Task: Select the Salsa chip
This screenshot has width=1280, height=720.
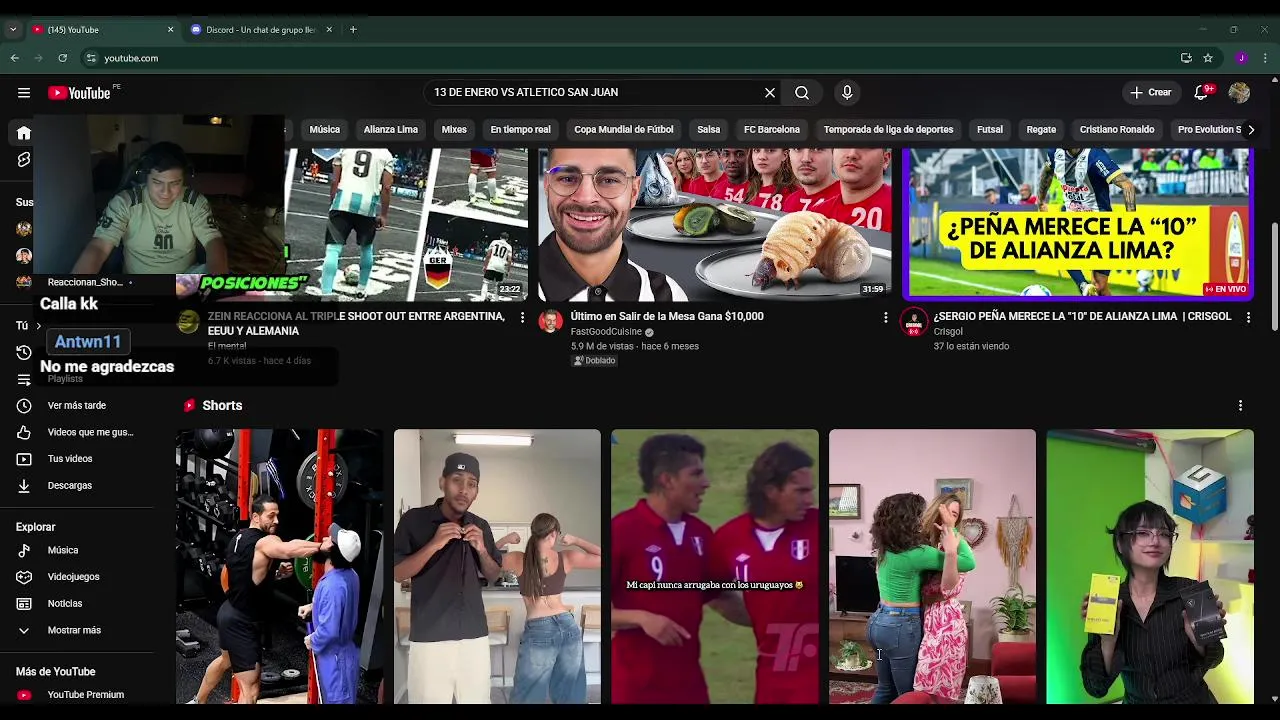Action: click(x=709, y=130)
